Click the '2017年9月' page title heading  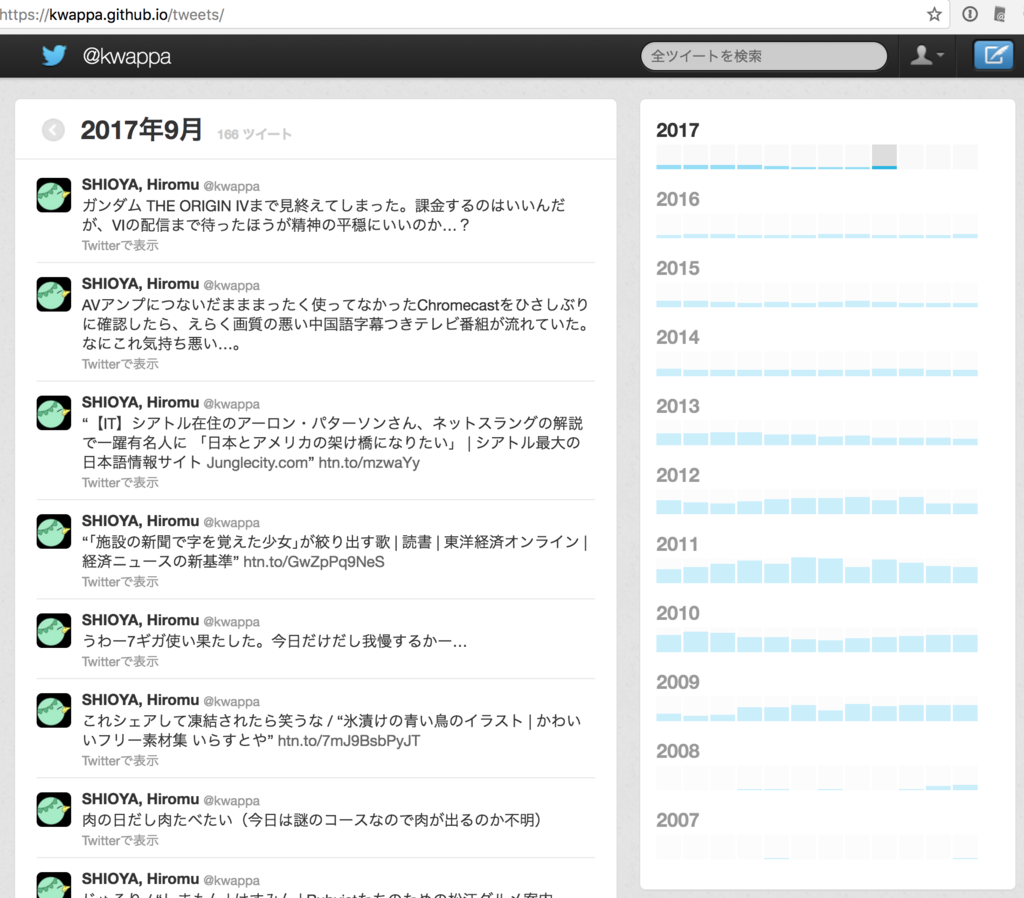[x=141, y=129]
